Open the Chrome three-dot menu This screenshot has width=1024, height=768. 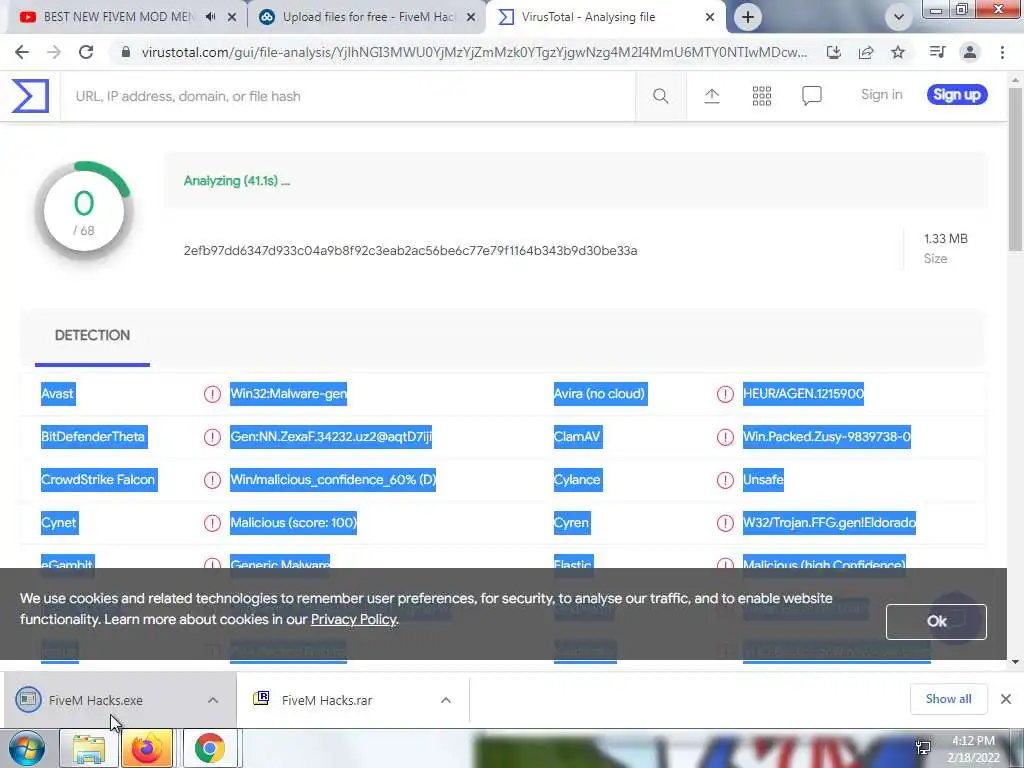click(x=1002, y=52)
